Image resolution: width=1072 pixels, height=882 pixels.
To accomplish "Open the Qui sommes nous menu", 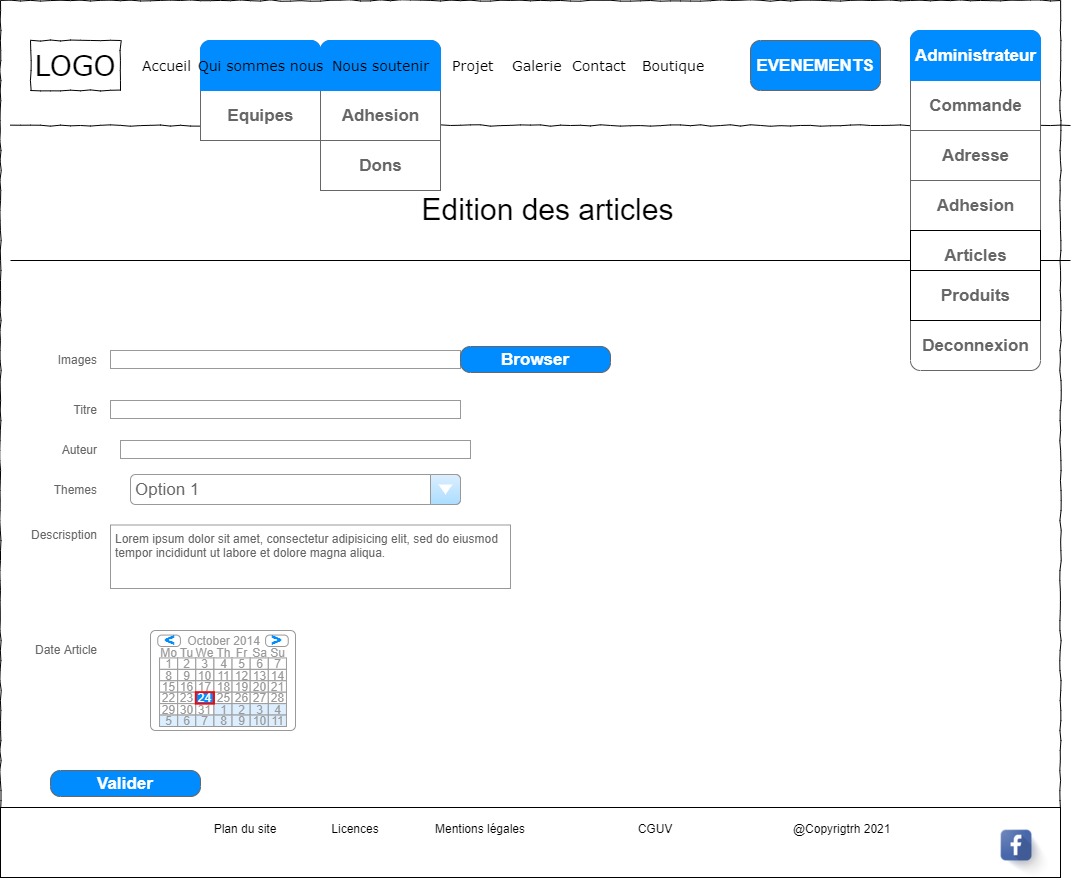I will pyautogui.click(x=260, y=66).
